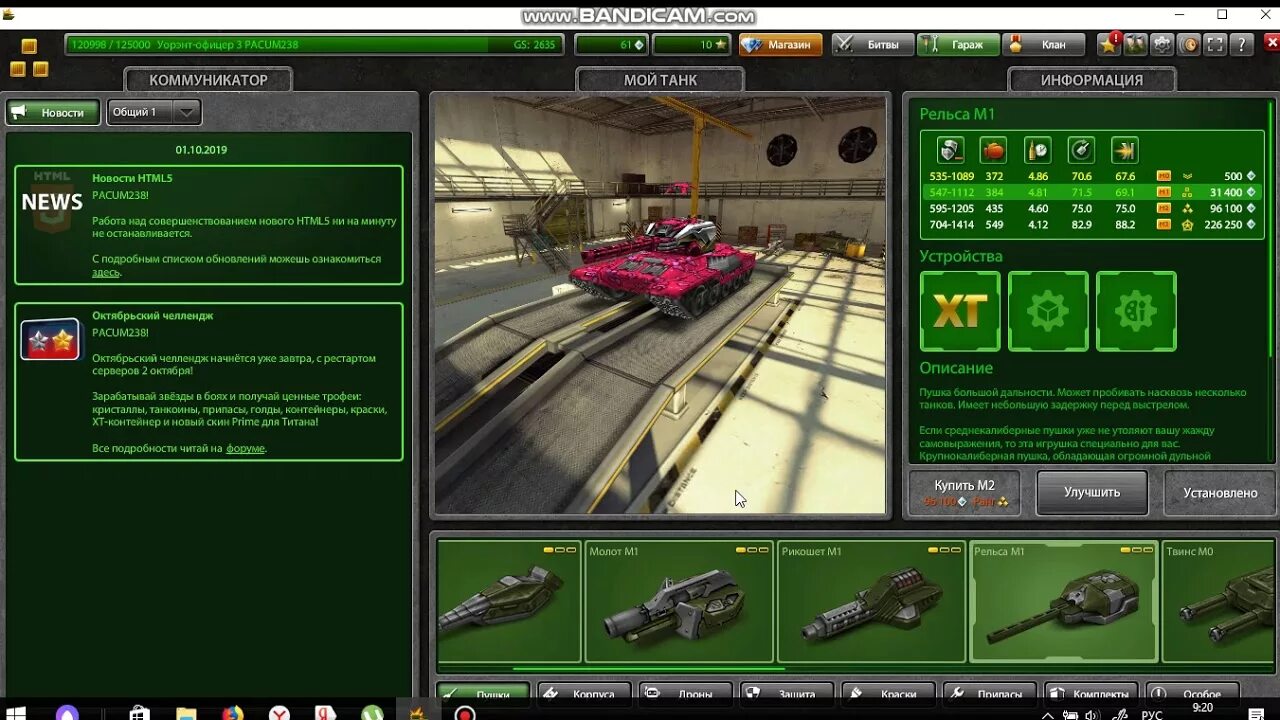Open the friends icon in top bar
This screenshot has width=1280, height=720.
pos(1135,45)
